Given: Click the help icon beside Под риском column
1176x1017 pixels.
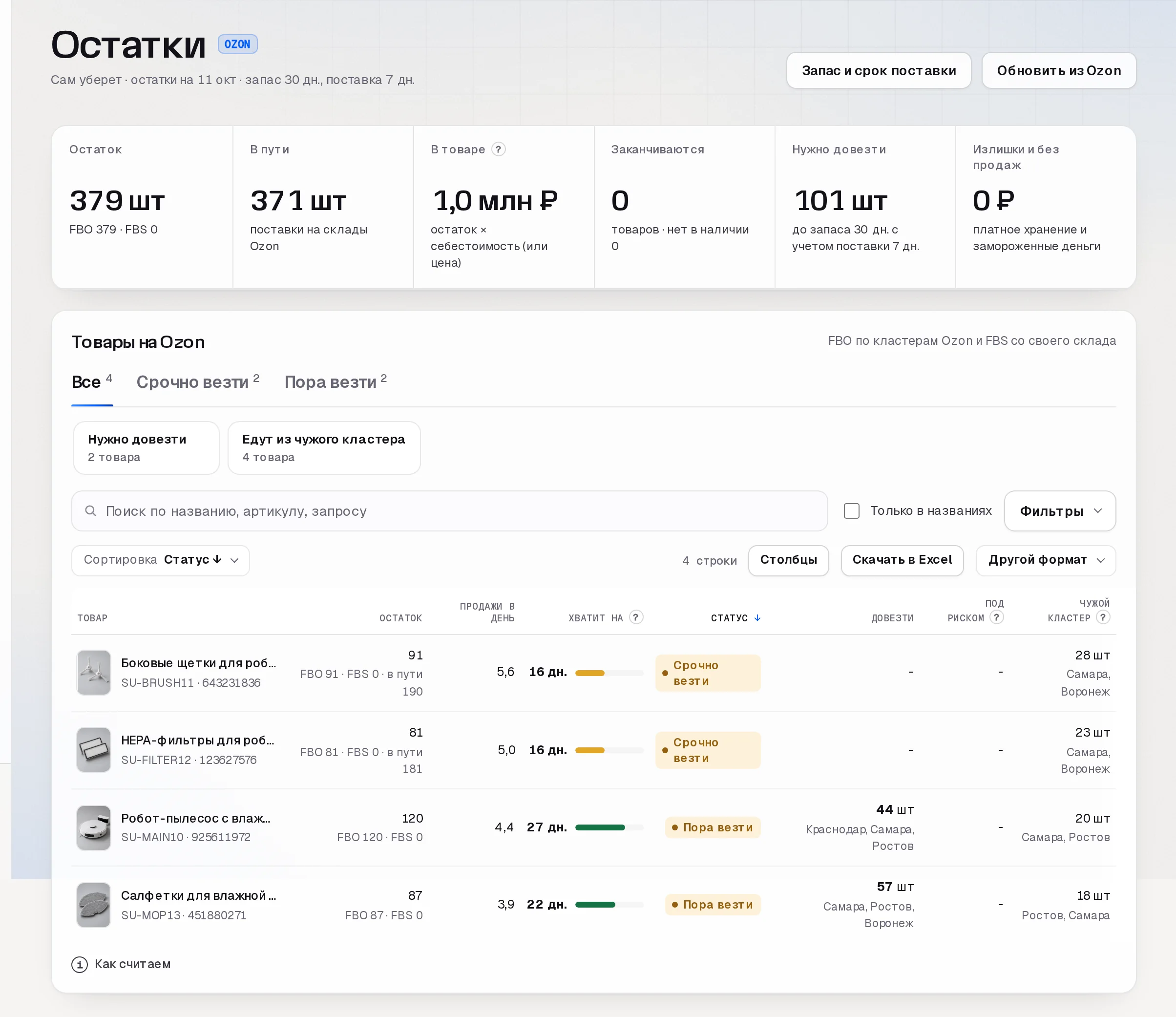Looking at the screenshot, I should [996, 617].
